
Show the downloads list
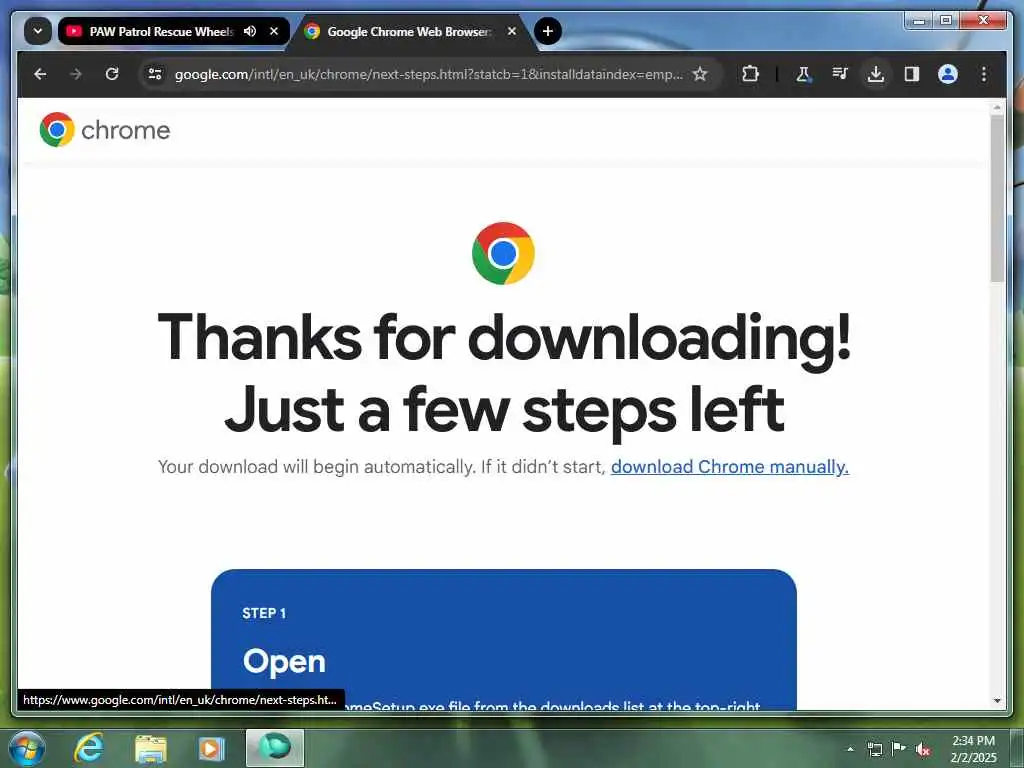coord(876,74)
